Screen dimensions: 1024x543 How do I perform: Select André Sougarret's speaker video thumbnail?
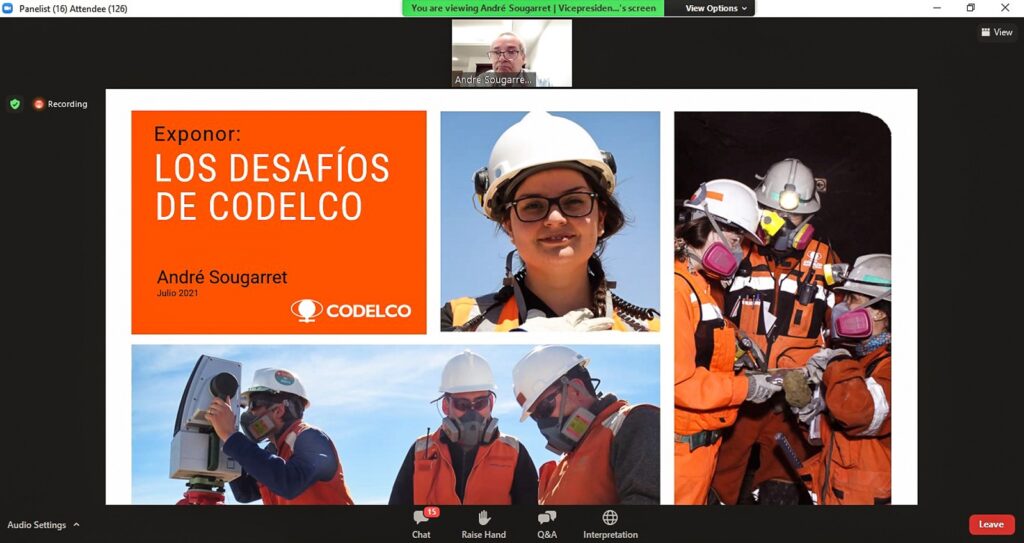coord(511,53)
